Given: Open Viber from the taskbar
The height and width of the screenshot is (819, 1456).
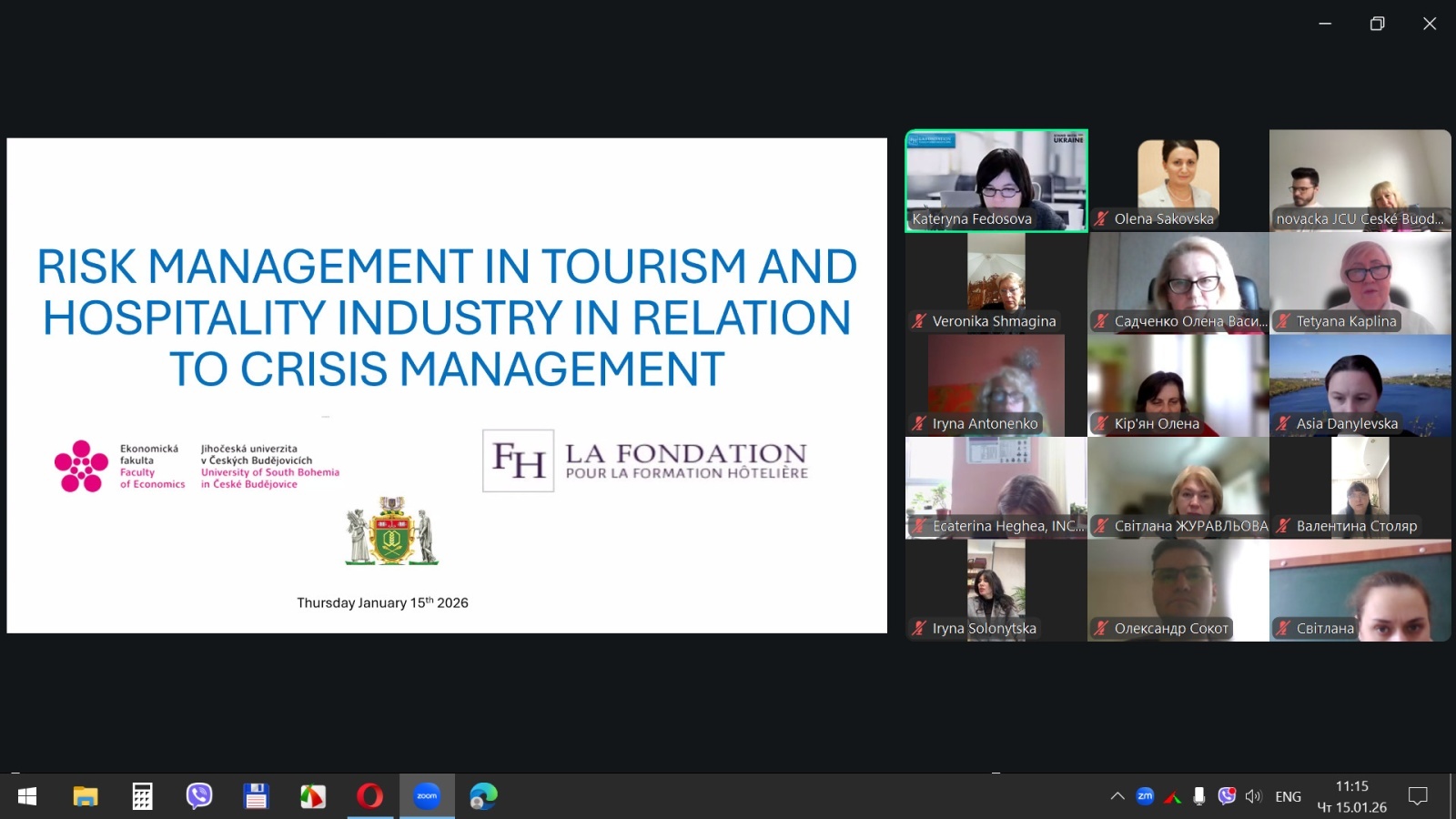Looking at the screenshot, I should click(198, 796).
